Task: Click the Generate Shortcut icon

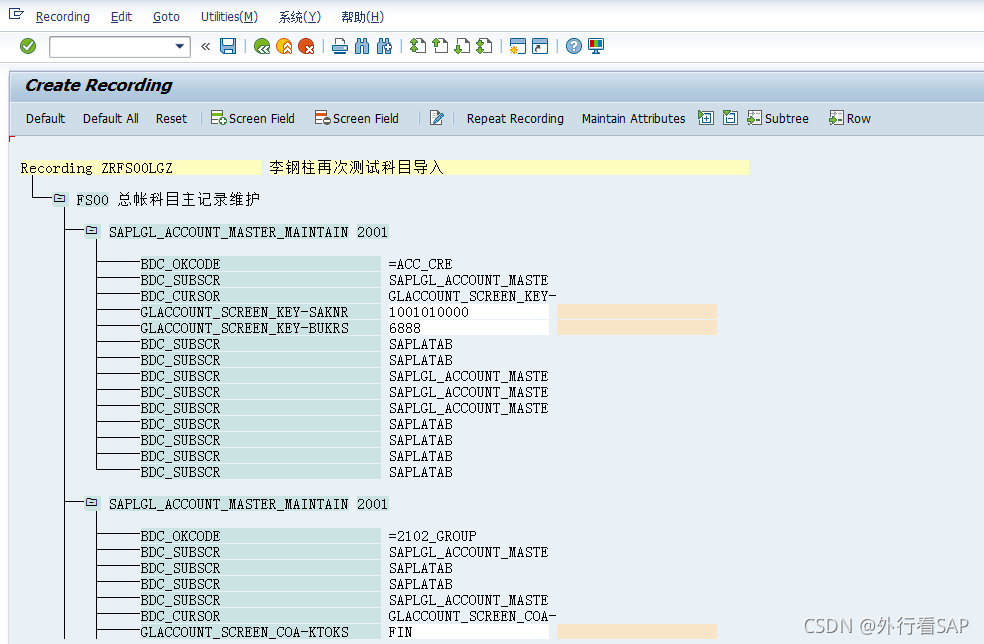Action: [540, 46]
